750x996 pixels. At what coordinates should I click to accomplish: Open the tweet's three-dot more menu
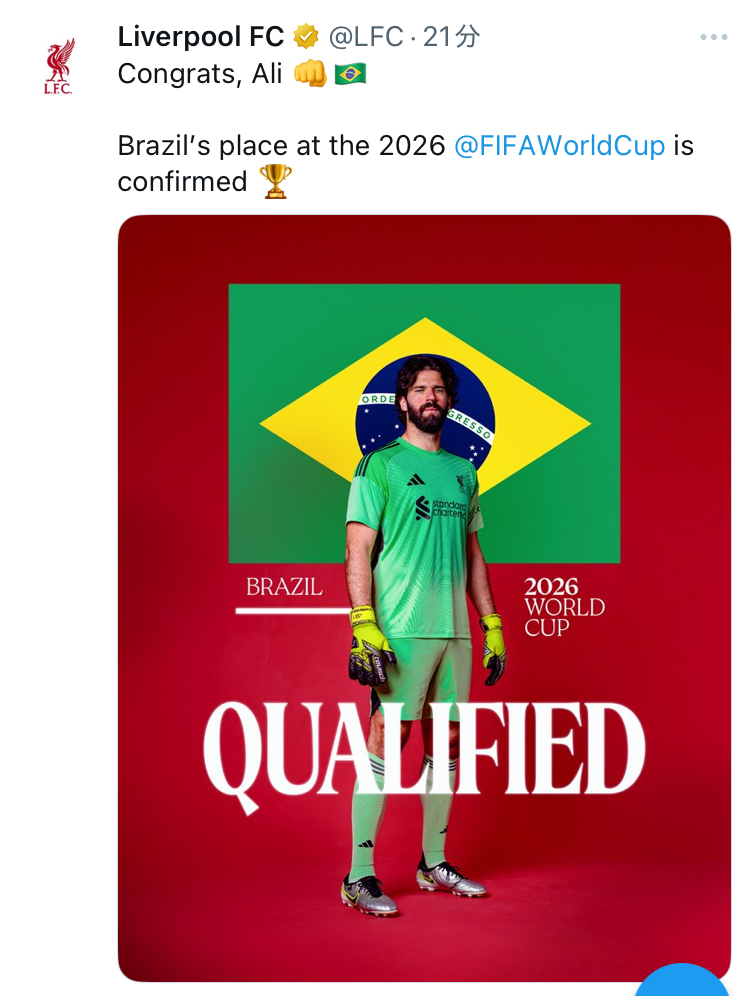[713, 37]
